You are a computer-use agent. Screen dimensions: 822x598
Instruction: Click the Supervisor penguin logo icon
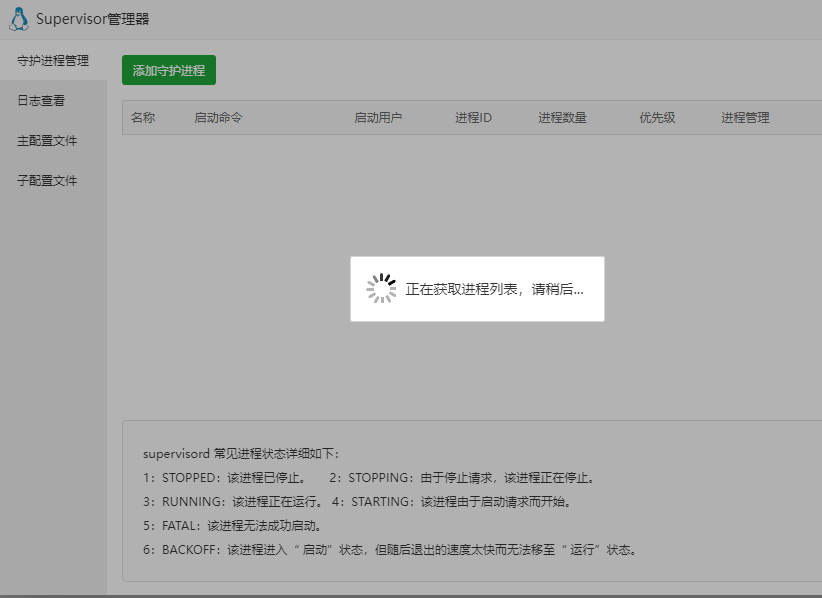coord(19,19)
